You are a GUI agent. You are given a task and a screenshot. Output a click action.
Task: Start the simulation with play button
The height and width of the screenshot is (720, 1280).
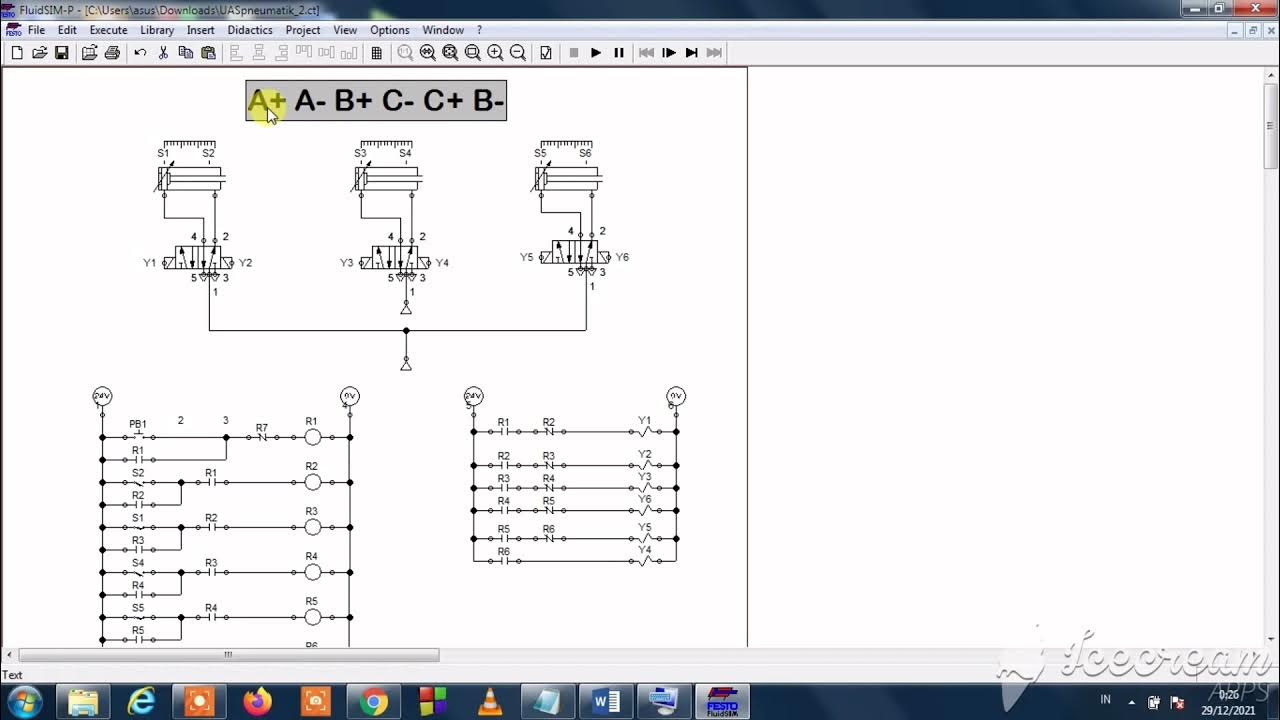click(x=596, y=53)
